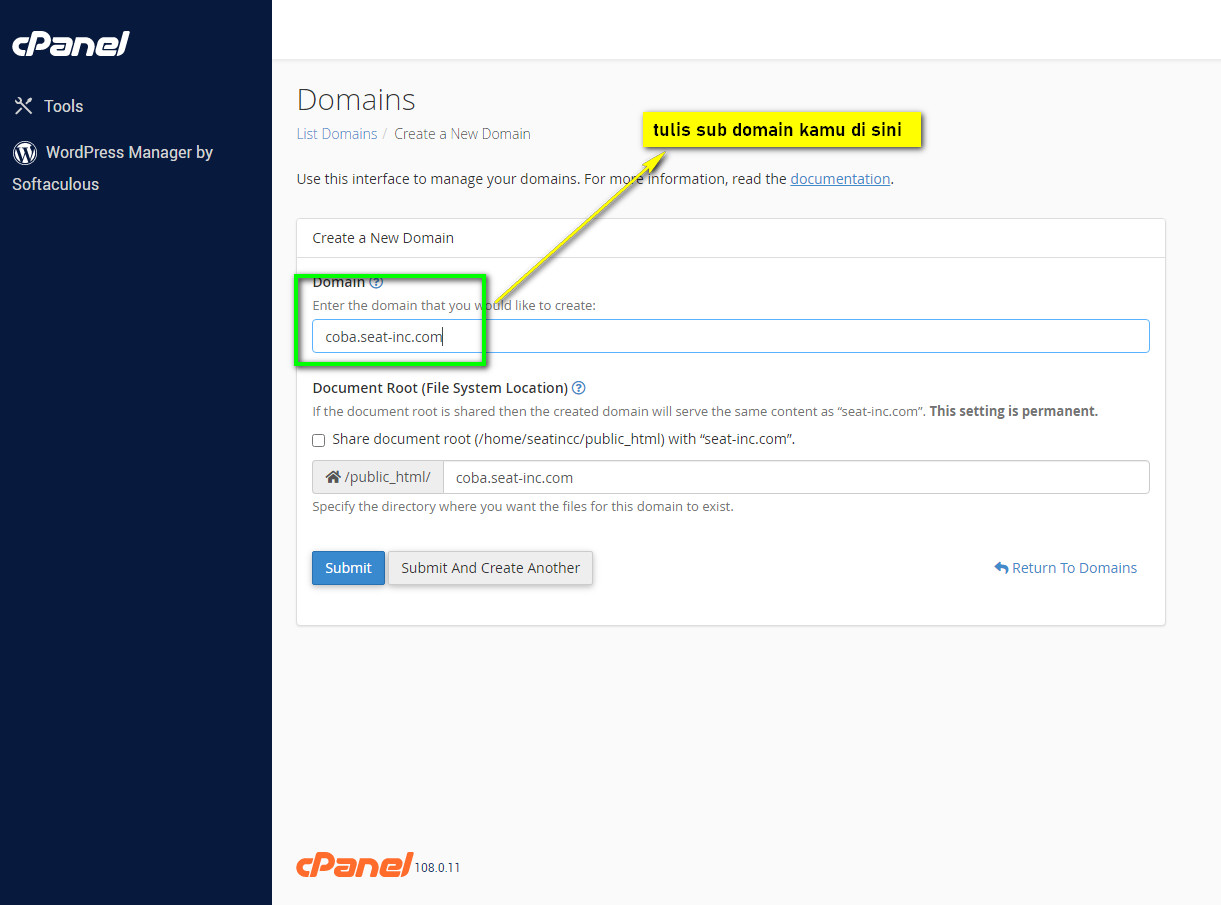Open help icon next to Domain label

point(376,283)
